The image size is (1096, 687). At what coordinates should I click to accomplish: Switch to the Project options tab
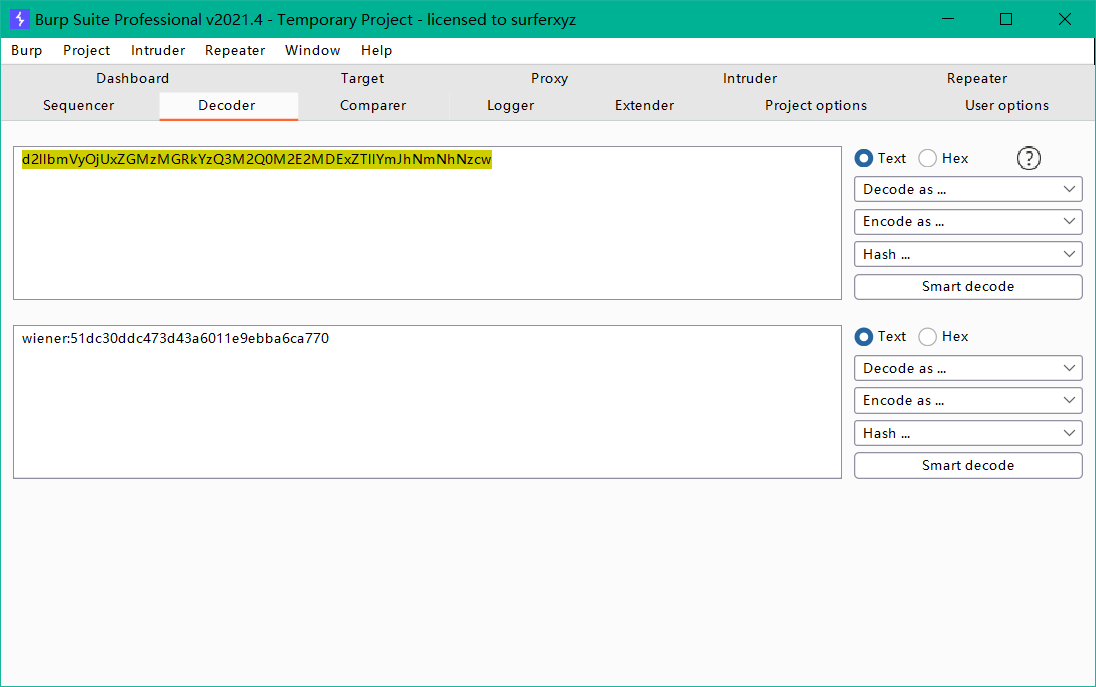coord(816,106)
